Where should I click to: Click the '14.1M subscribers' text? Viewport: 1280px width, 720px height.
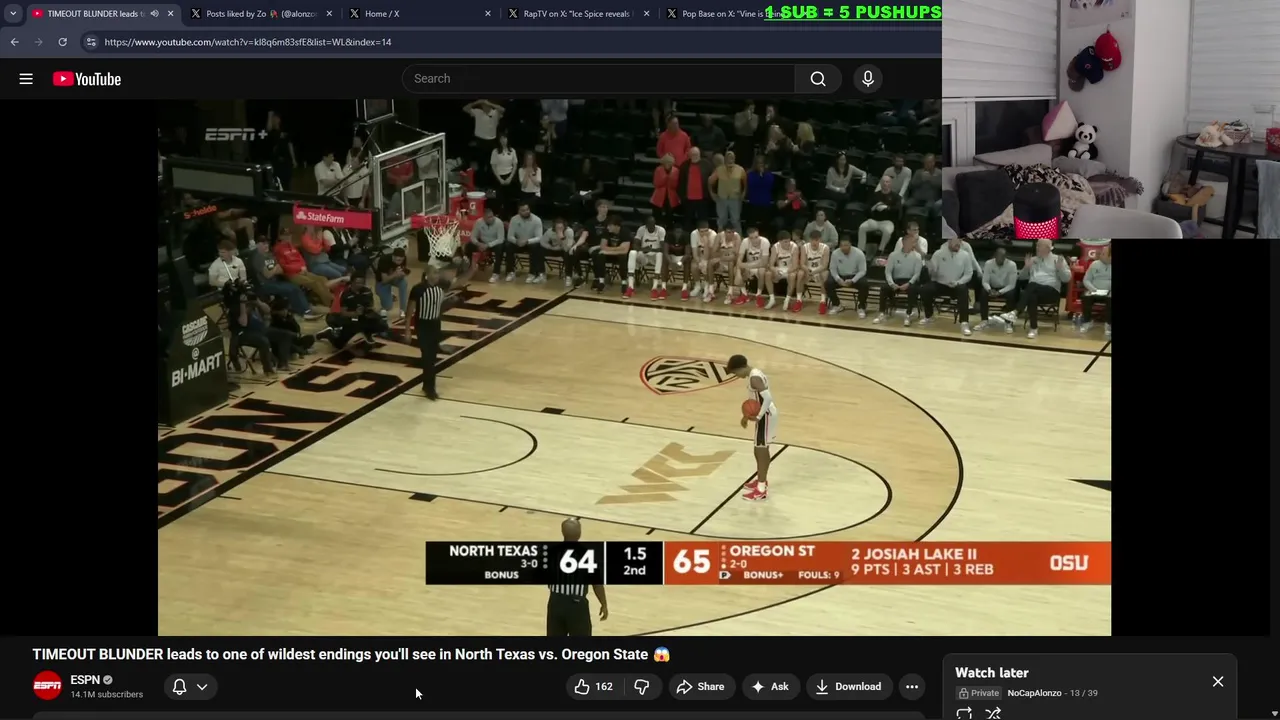107,694
